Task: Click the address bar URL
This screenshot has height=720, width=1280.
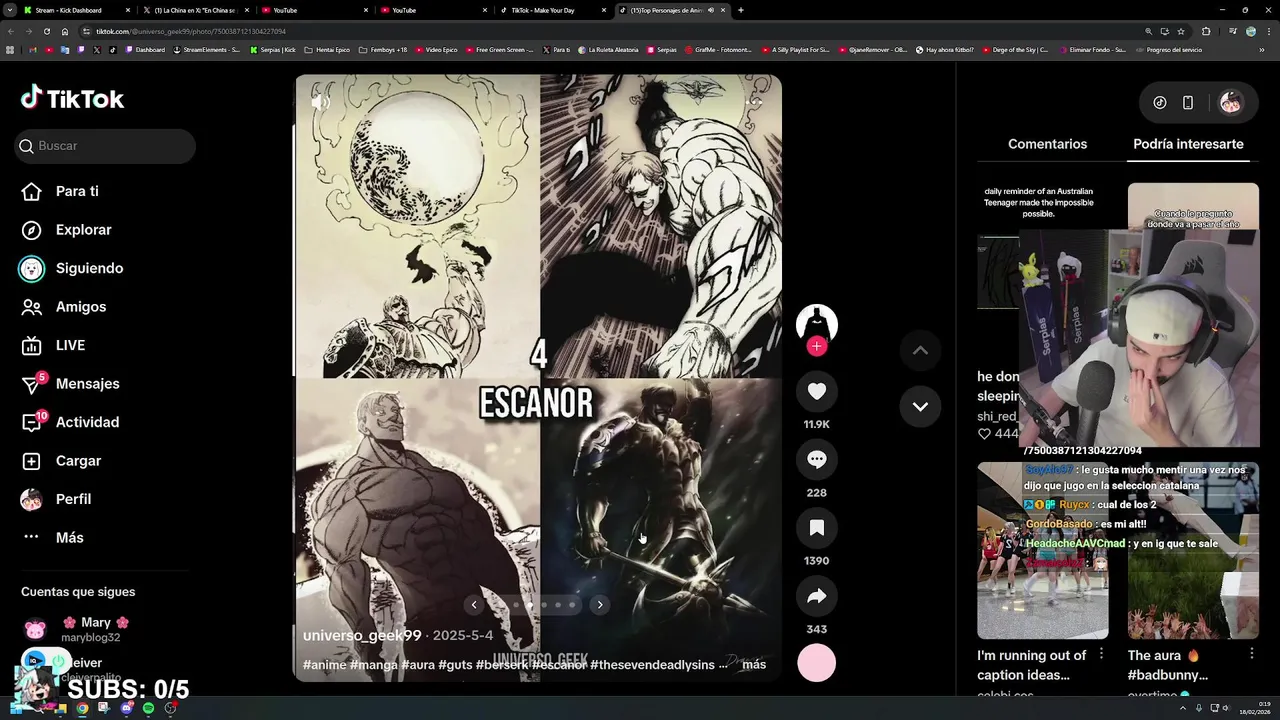Action: pyautogui.click(x=190, y=31)
